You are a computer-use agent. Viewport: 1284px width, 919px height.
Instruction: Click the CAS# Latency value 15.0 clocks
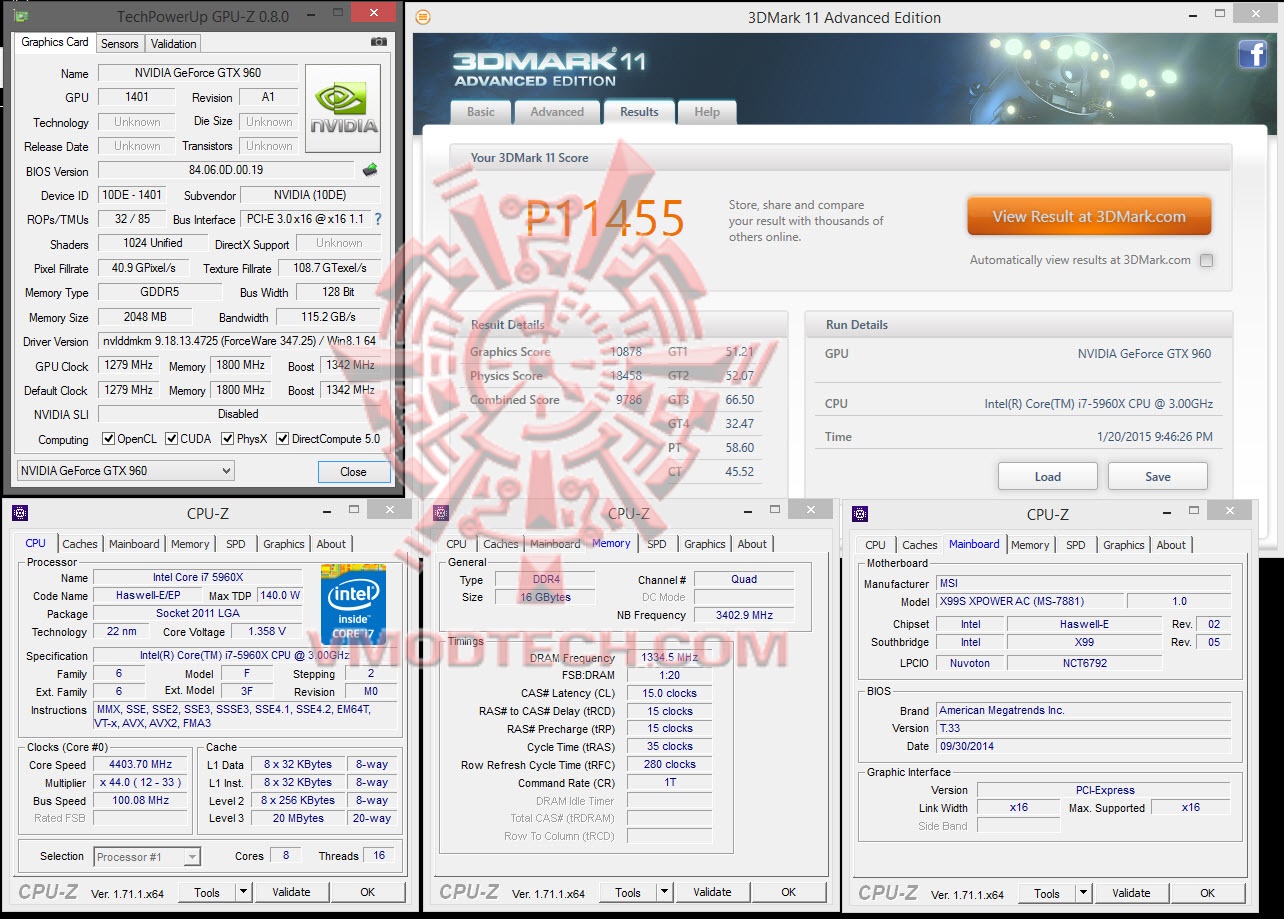coord(671,693)
